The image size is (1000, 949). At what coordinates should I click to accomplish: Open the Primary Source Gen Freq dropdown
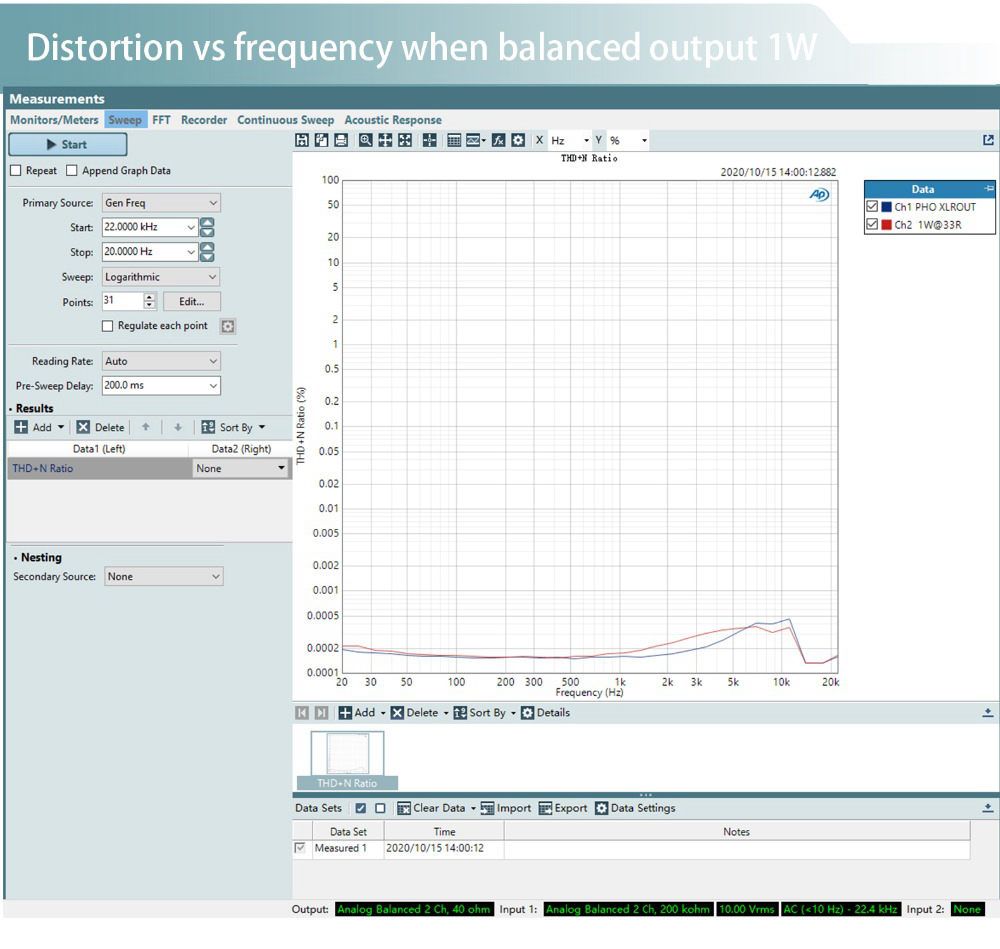[160, 203]
